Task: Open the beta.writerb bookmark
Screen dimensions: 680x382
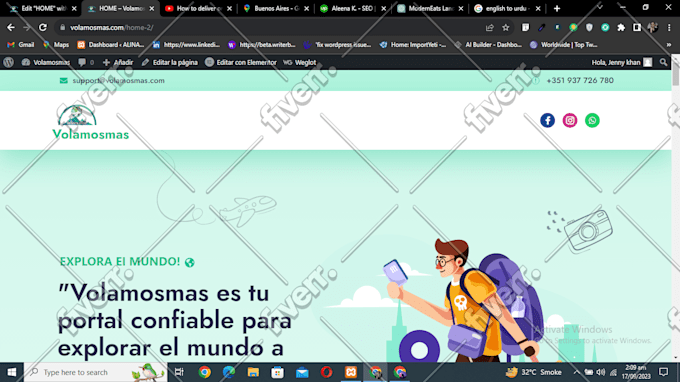Action: [262, 45]
